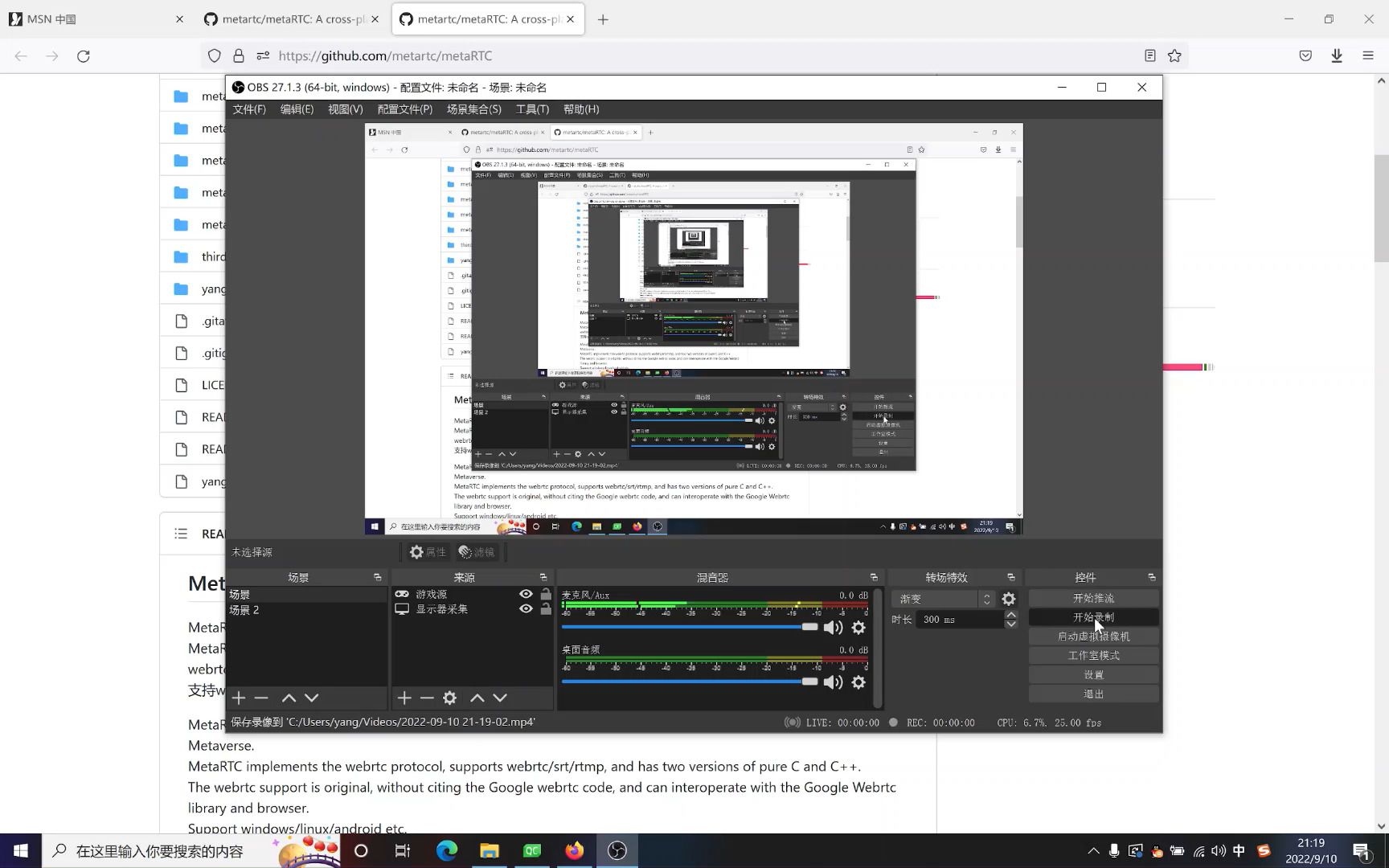Show hidden system tray icons
The height and width of the screenshot is (868, 1389).
click(1093, 850)
